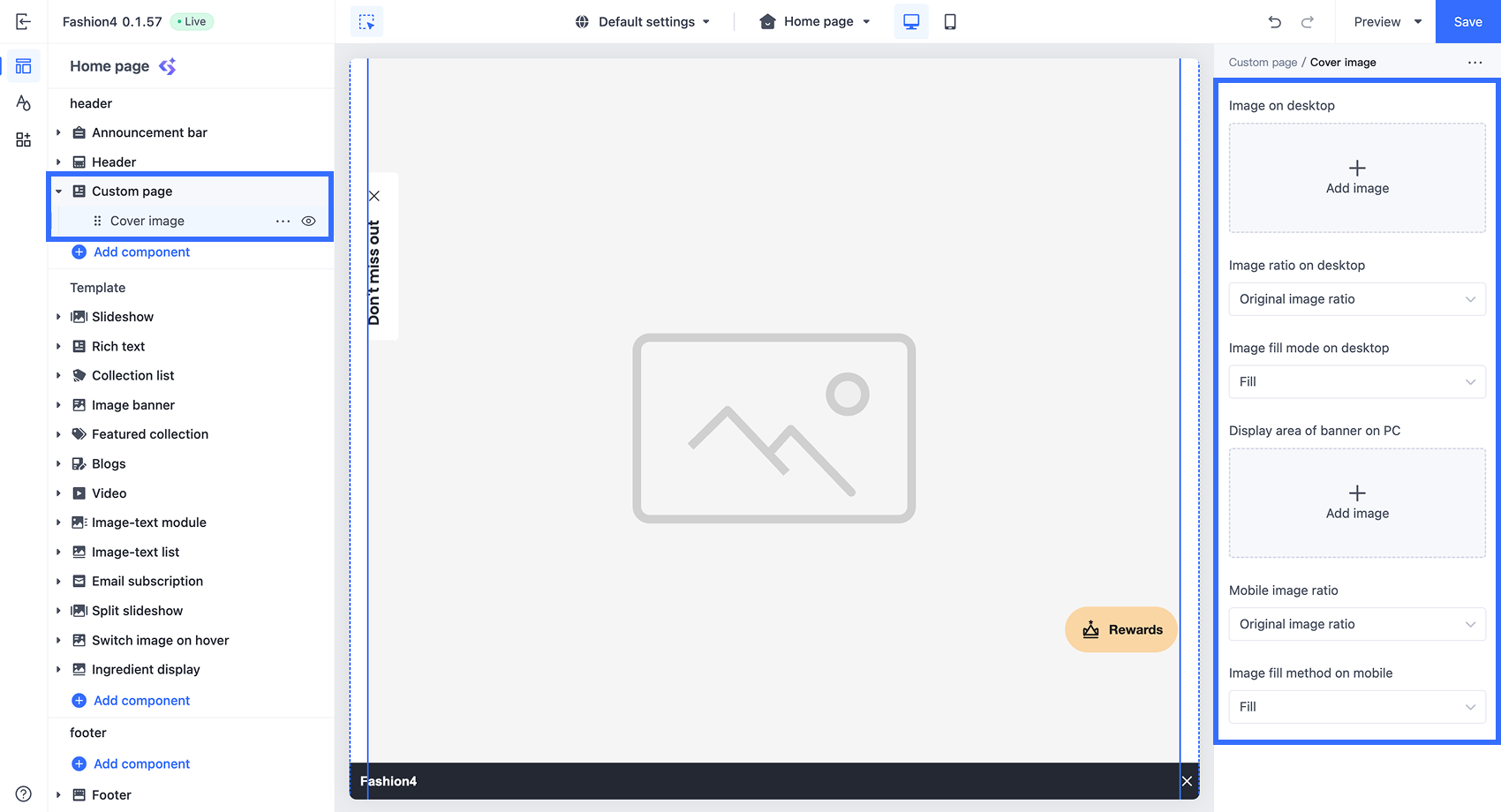This screenshot has width=1501, height=812.
Task: Open the help question mark icon
Action: click(24, 793)
